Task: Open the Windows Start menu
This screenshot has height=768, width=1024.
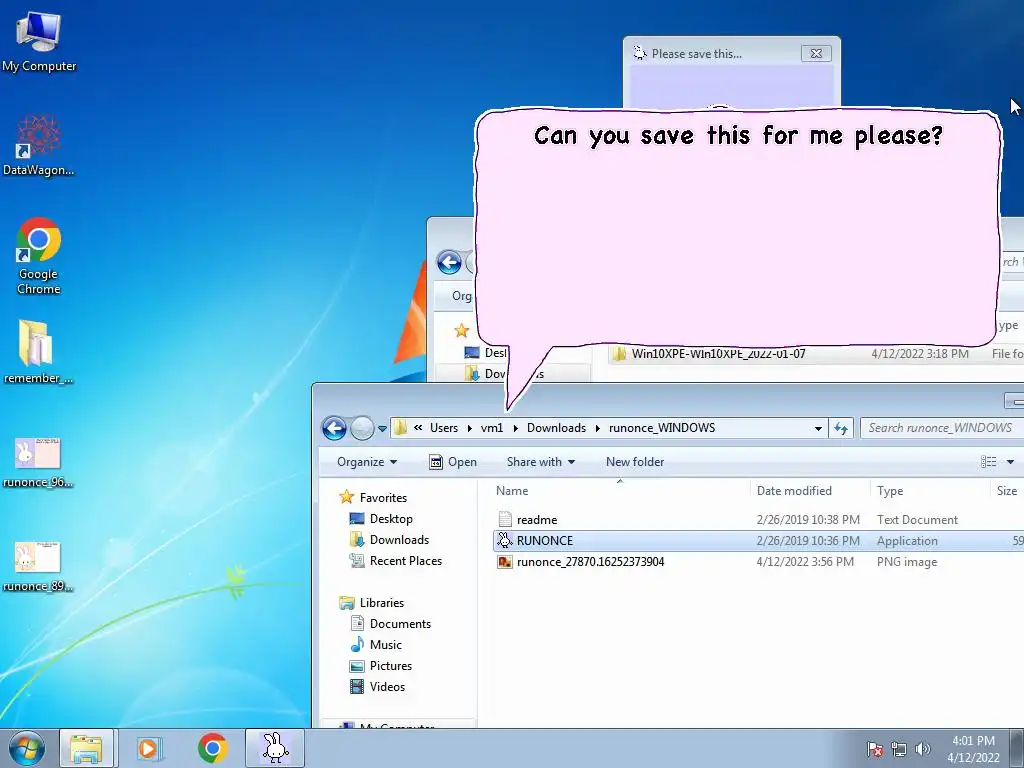Action: pyautogui.click(x=27, y=748)
